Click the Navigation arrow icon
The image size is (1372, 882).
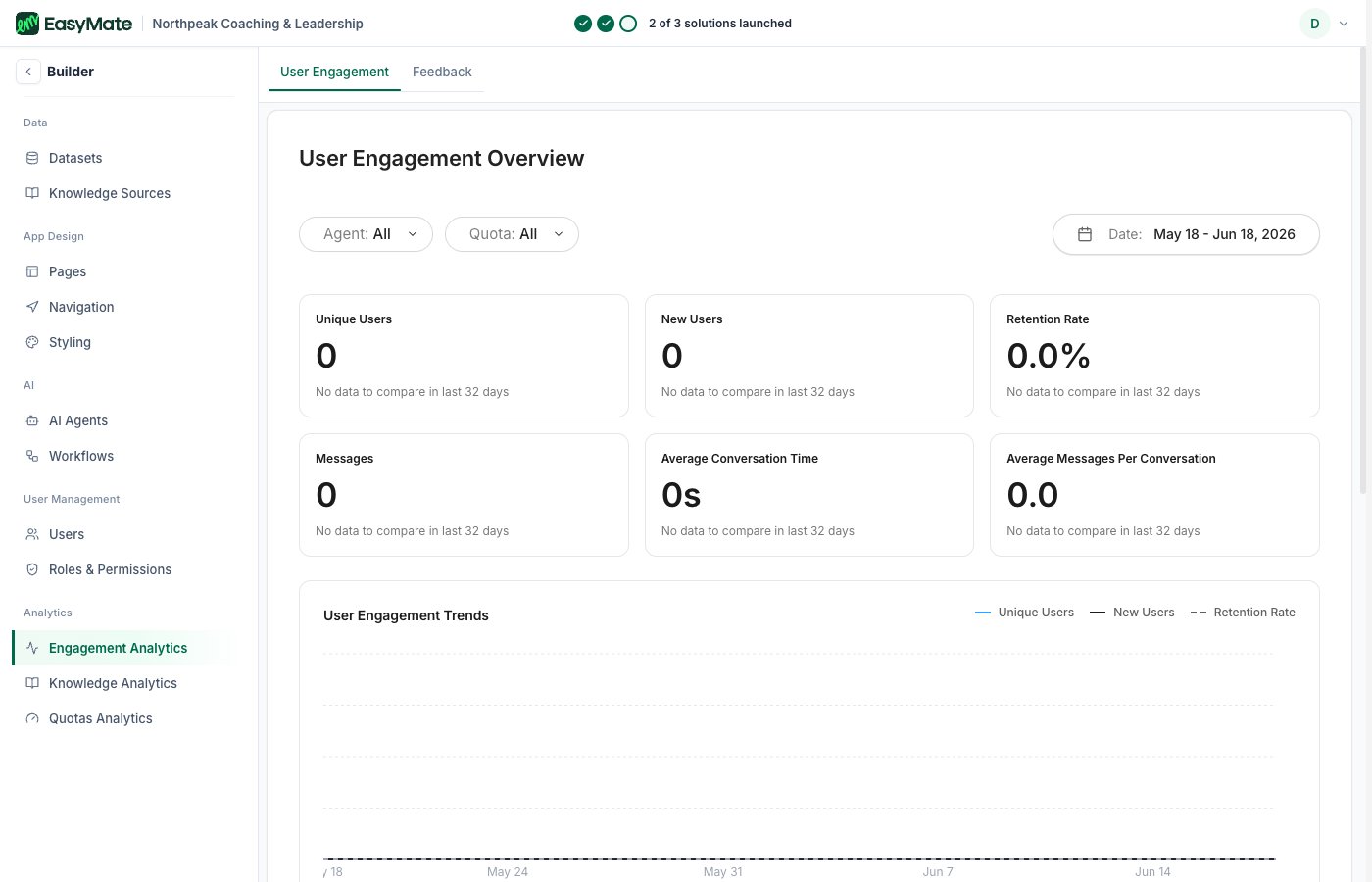[x=32, y=307]
